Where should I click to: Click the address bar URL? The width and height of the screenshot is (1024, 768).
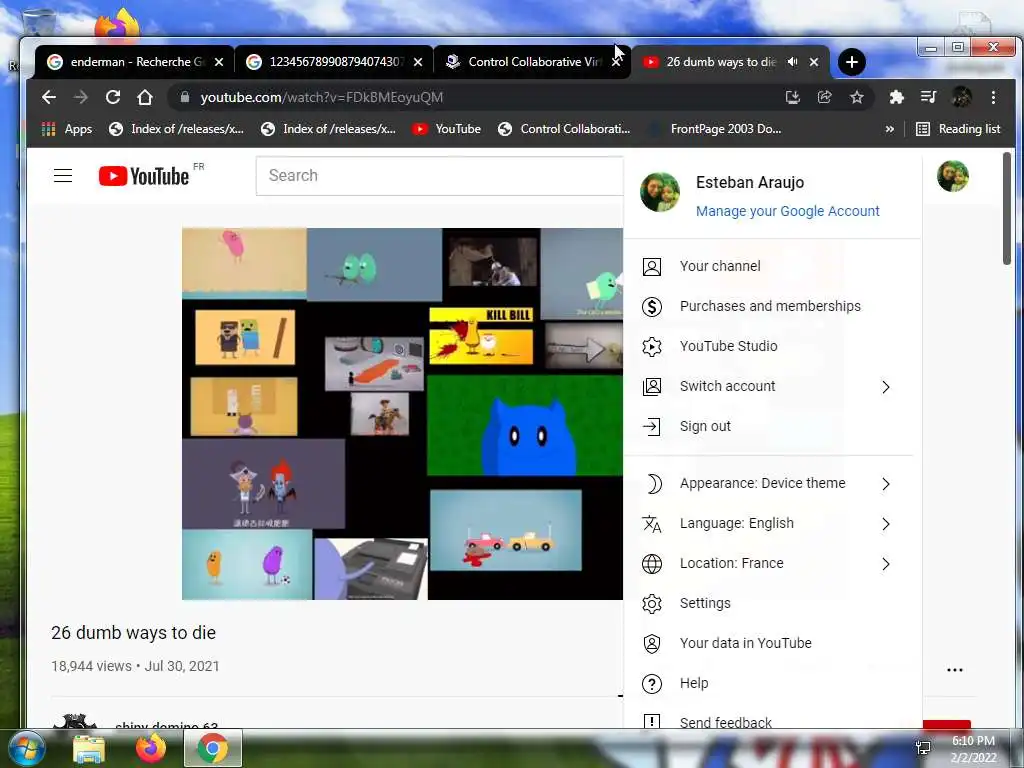click(321, 97)
